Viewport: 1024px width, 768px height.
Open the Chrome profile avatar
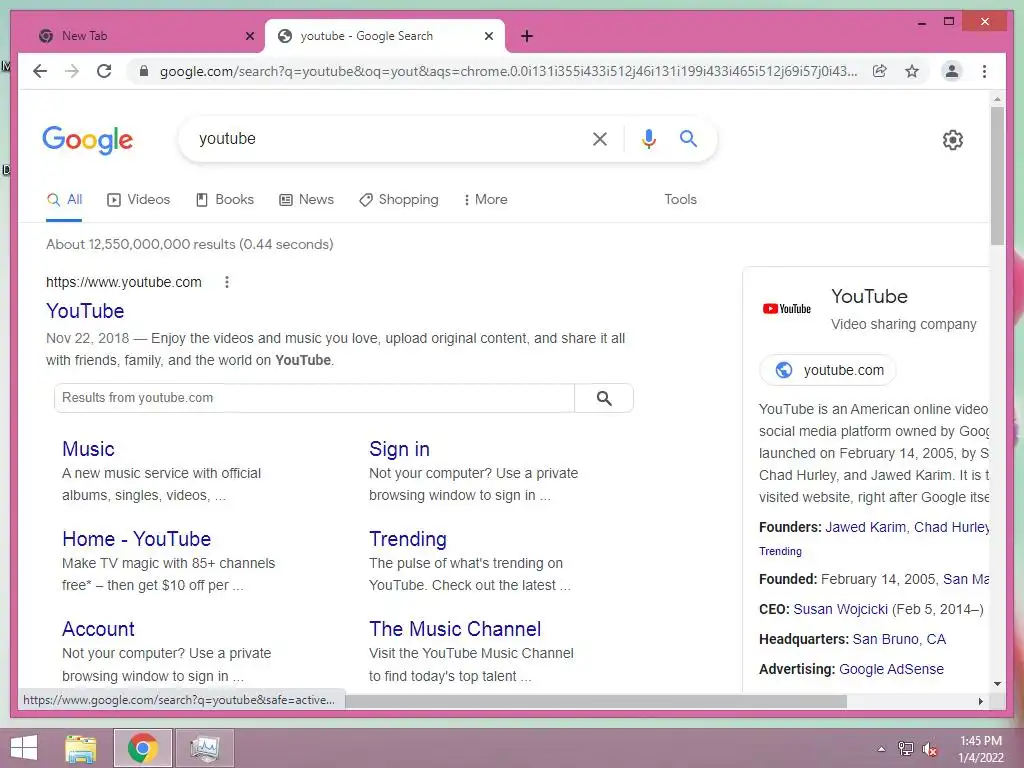click(952, 71)
